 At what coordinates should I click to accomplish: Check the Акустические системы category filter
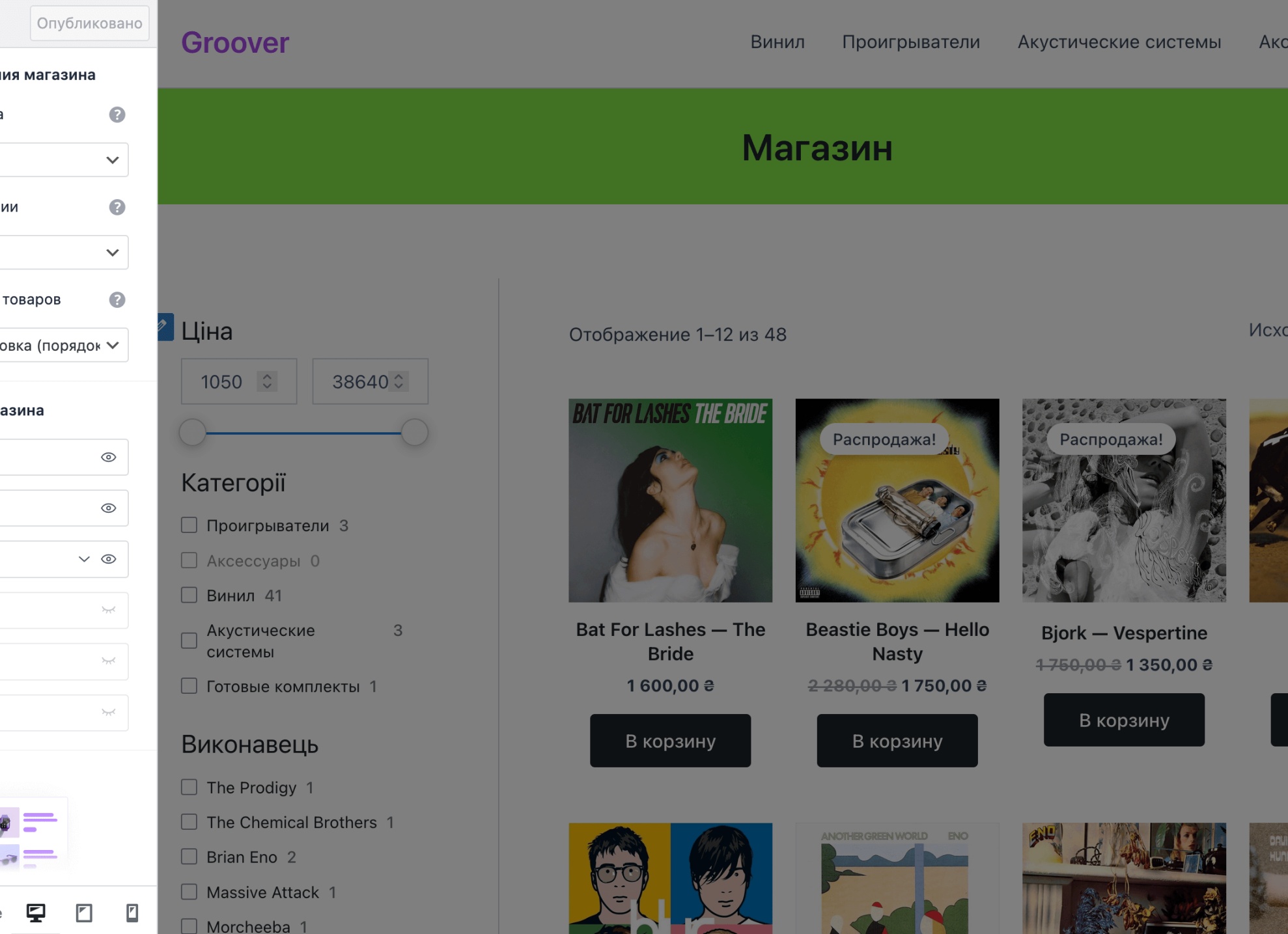(189, 640)
